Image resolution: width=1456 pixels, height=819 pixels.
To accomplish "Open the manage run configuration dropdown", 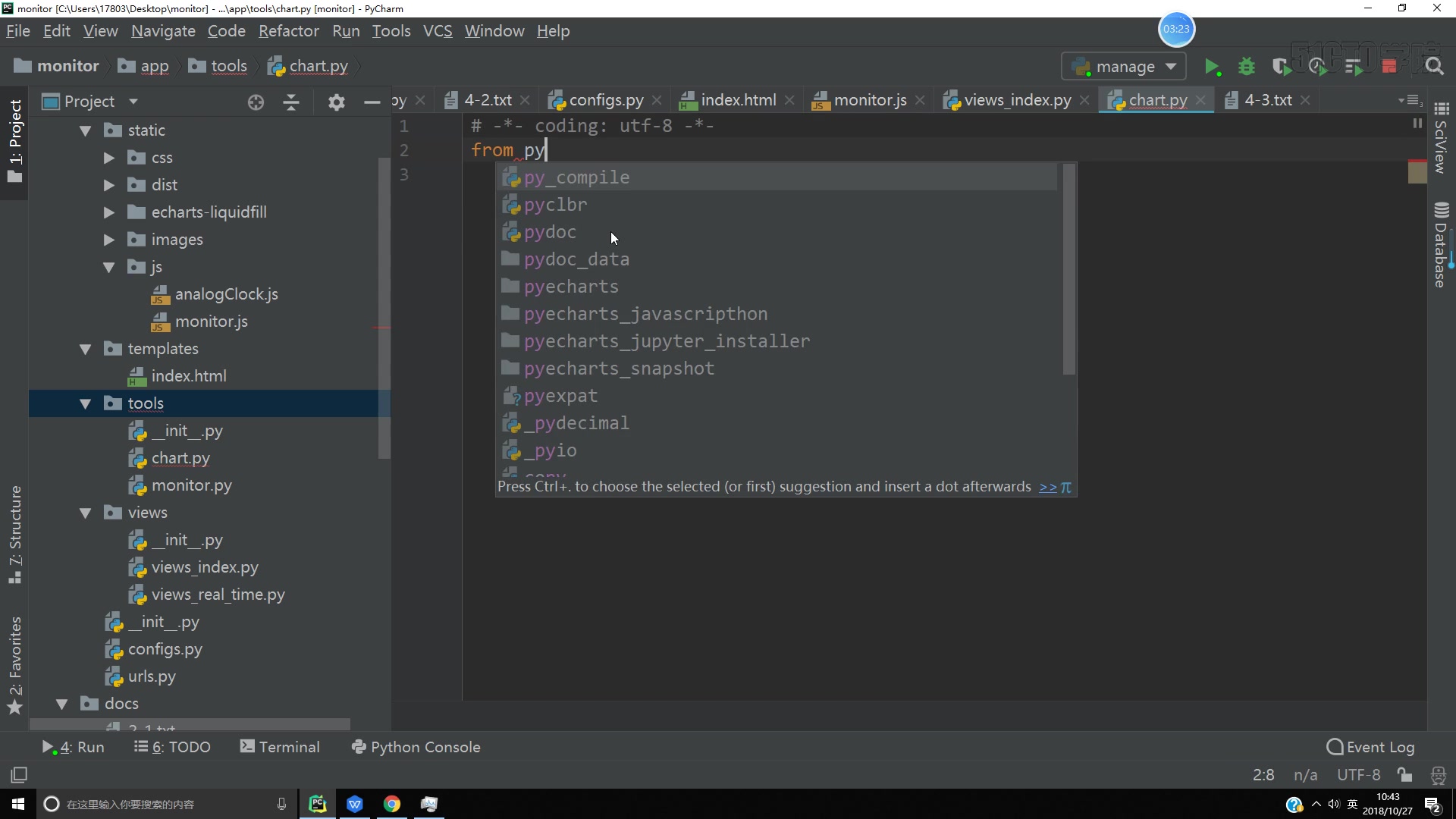I will click(1125, 67).
